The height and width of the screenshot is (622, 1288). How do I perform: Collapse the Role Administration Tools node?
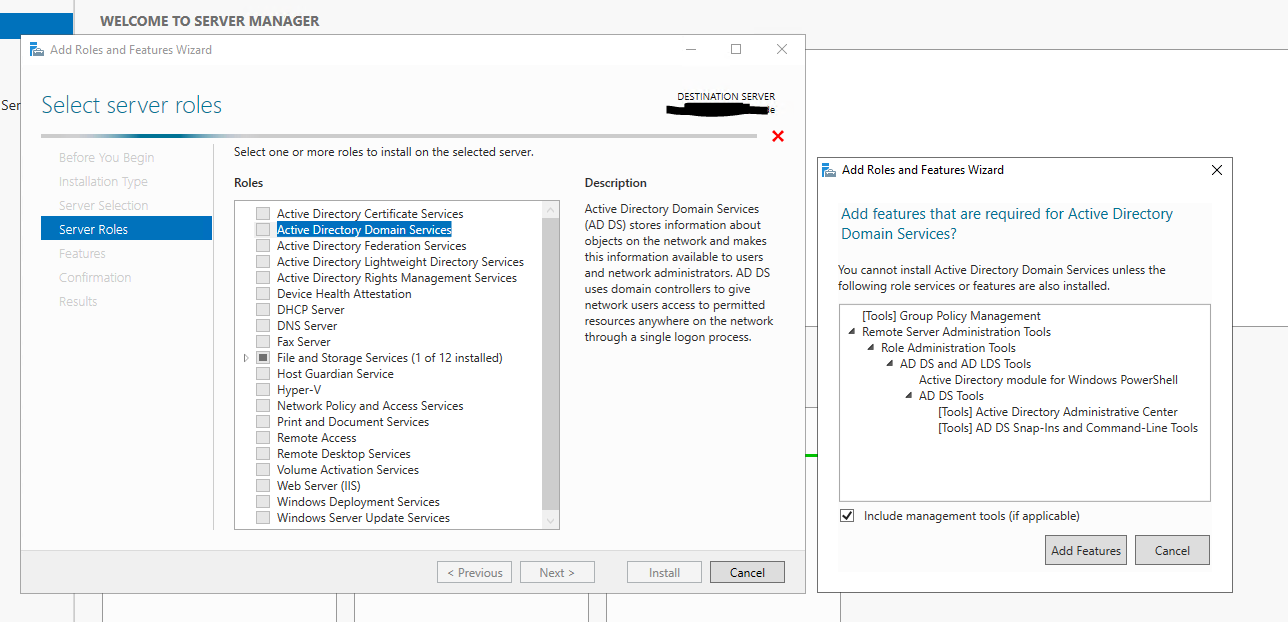(x=871, y=348)
